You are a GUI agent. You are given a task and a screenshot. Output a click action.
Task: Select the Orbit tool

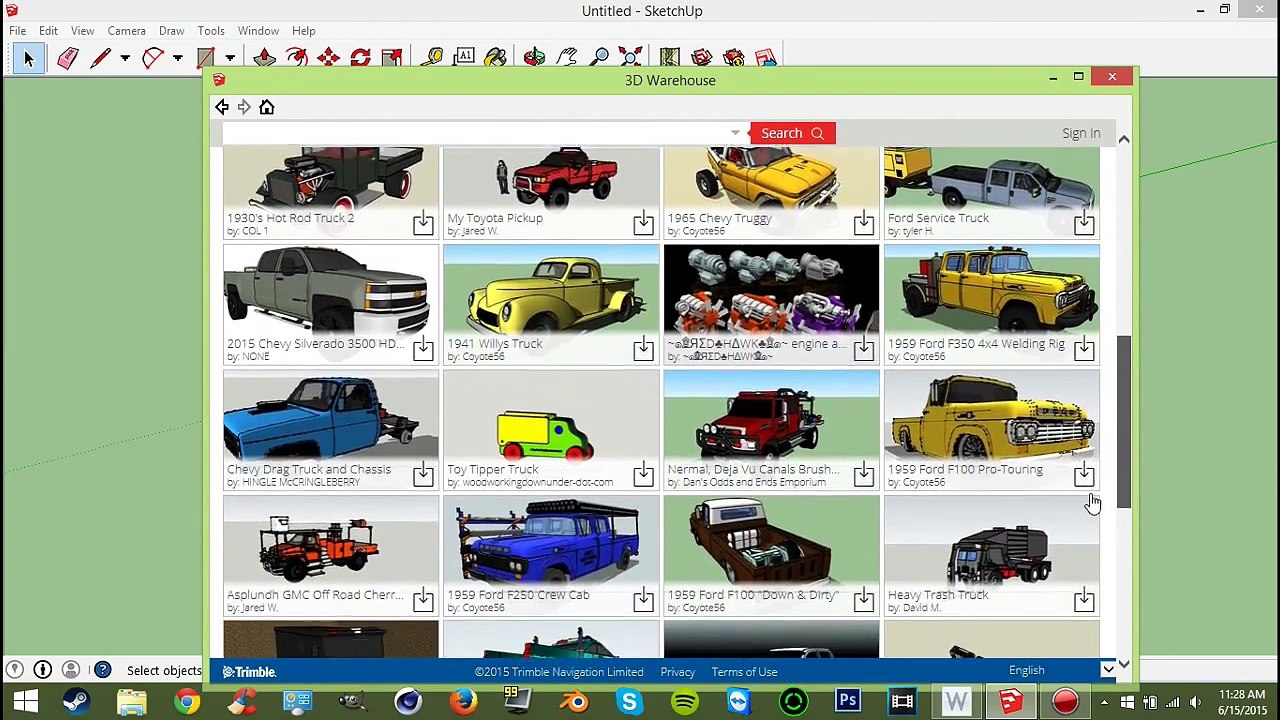(534, 58)
